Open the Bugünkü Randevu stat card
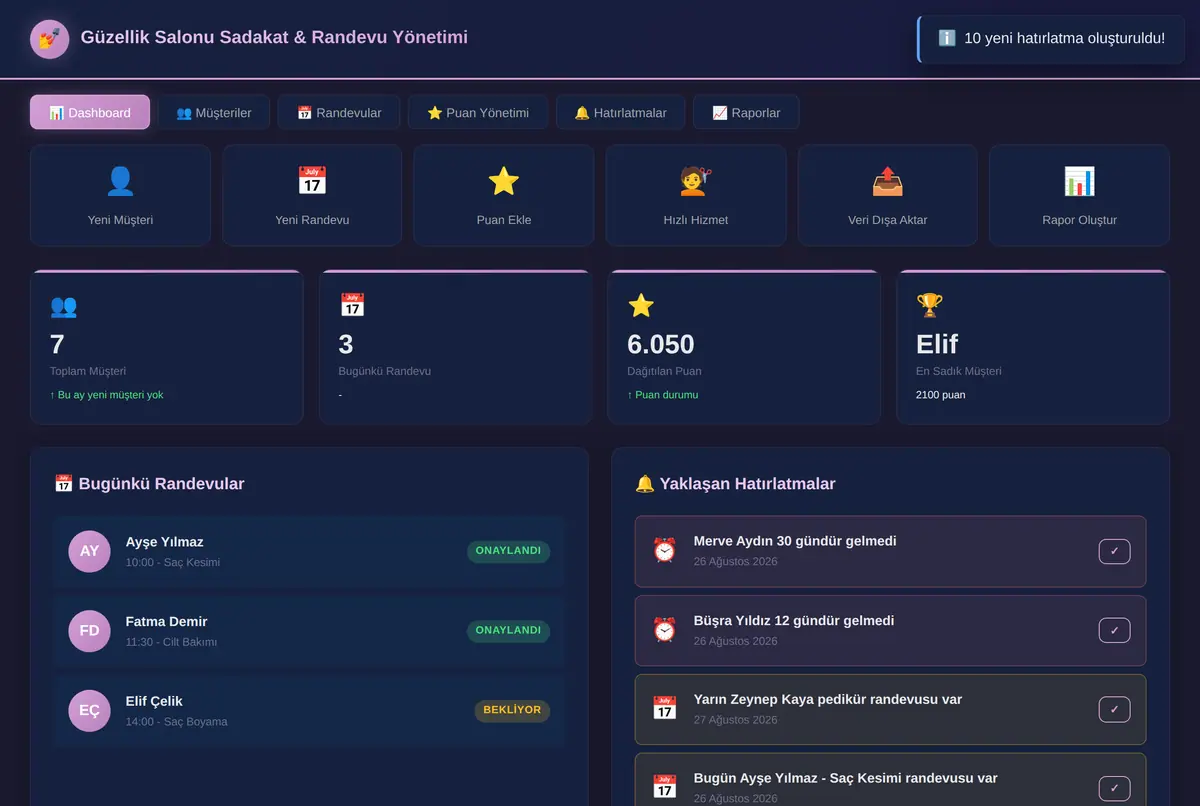 pos(456,347)
